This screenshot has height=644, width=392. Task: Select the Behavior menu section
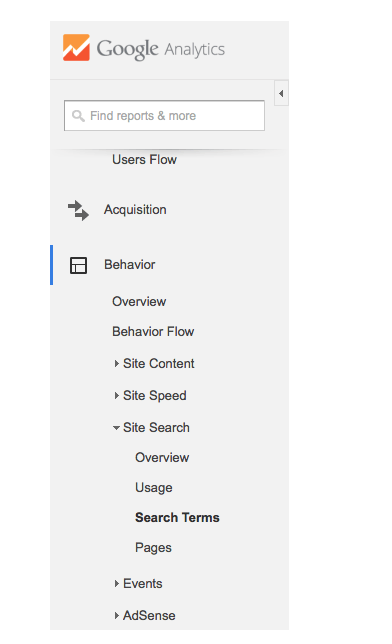[129, 264]
